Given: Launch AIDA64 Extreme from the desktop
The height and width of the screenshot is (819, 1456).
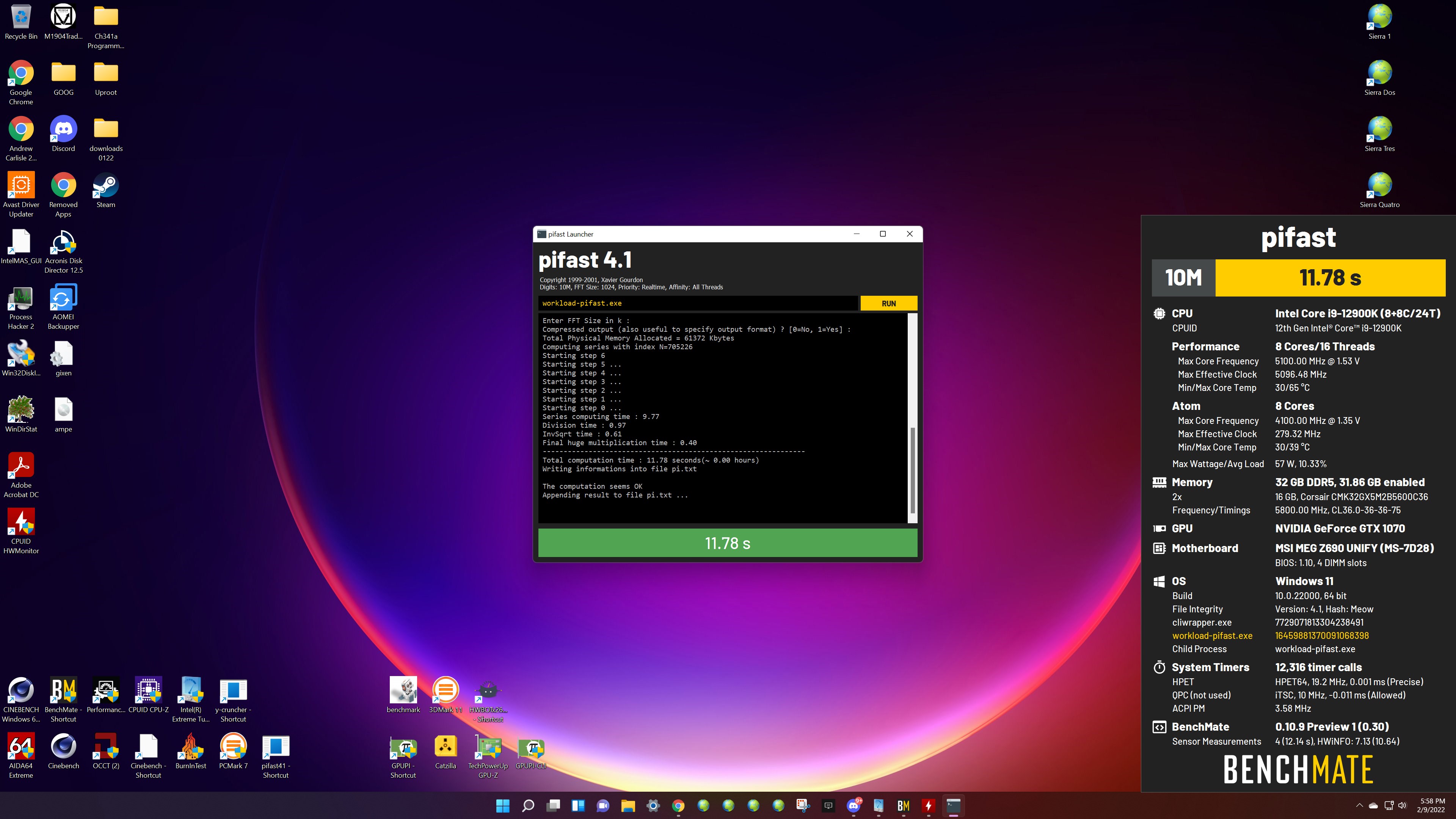Looking at the screenshot, I should [21, 756].
